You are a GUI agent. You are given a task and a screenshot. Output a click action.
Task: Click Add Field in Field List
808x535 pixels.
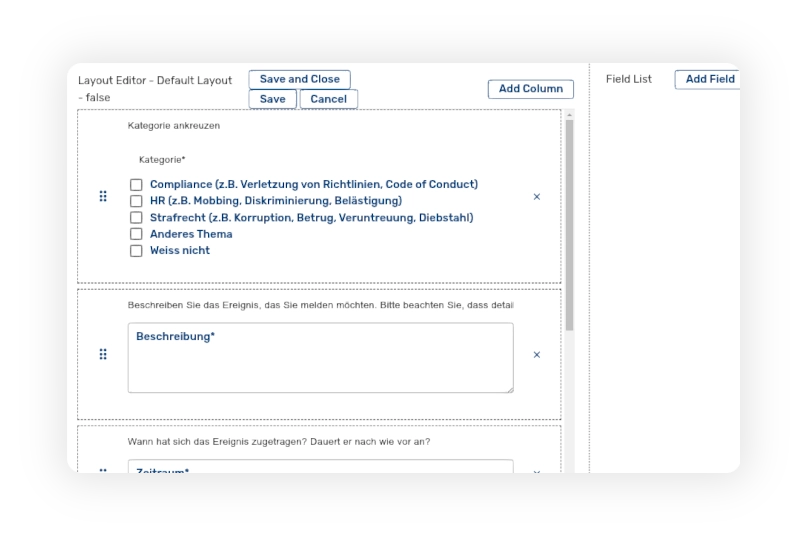coord(709,79)
